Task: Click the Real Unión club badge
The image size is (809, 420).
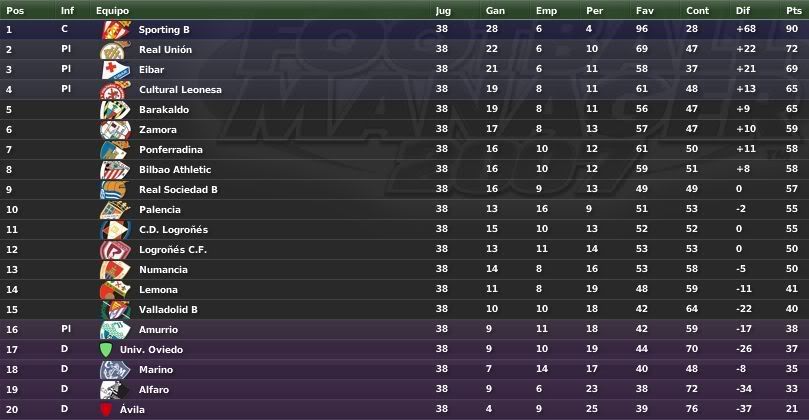Action: pyautogui.click(x=116, y=50)
